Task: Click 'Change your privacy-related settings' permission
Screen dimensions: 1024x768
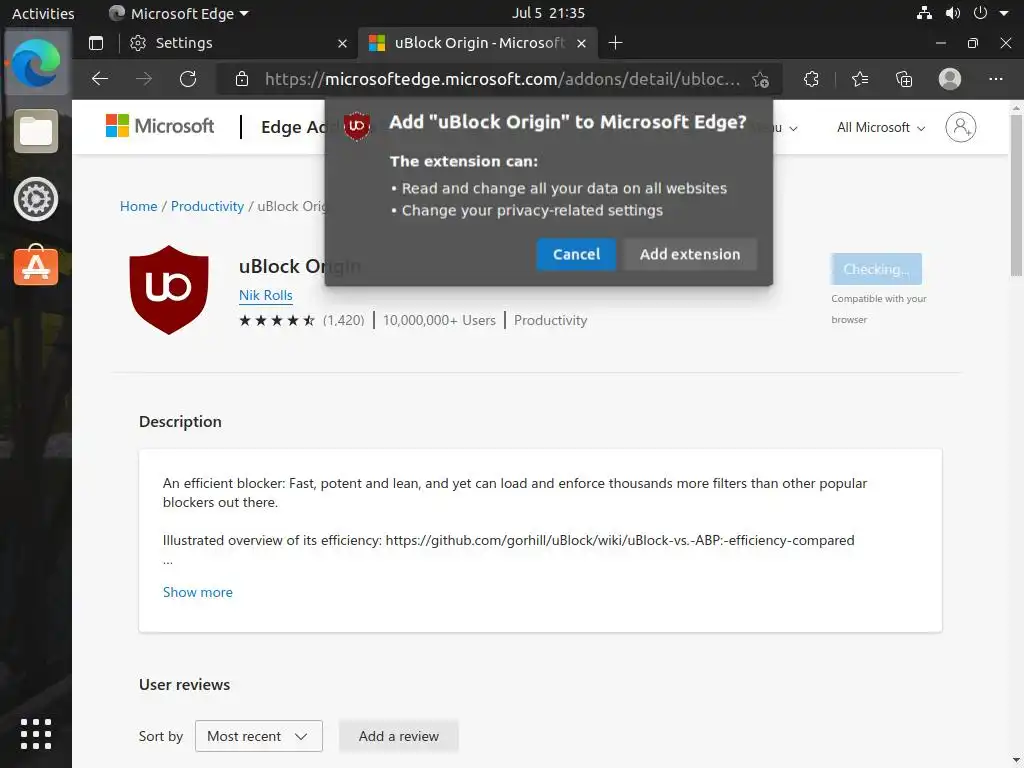Action: click(x=532, y=210)
